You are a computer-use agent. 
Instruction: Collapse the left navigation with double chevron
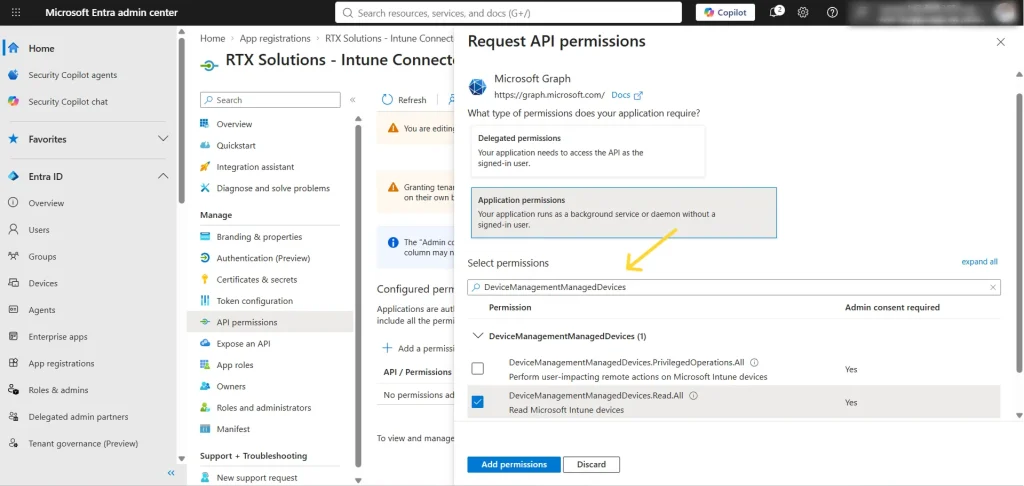pyautogui.click(x=171, y=473)
